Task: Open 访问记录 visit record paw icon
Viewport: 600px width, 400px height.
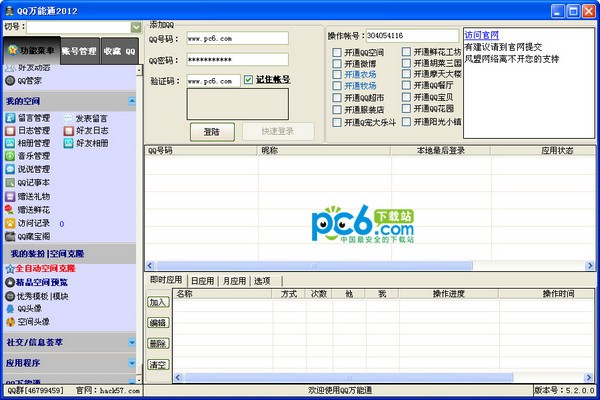Action: coord(10,223)
